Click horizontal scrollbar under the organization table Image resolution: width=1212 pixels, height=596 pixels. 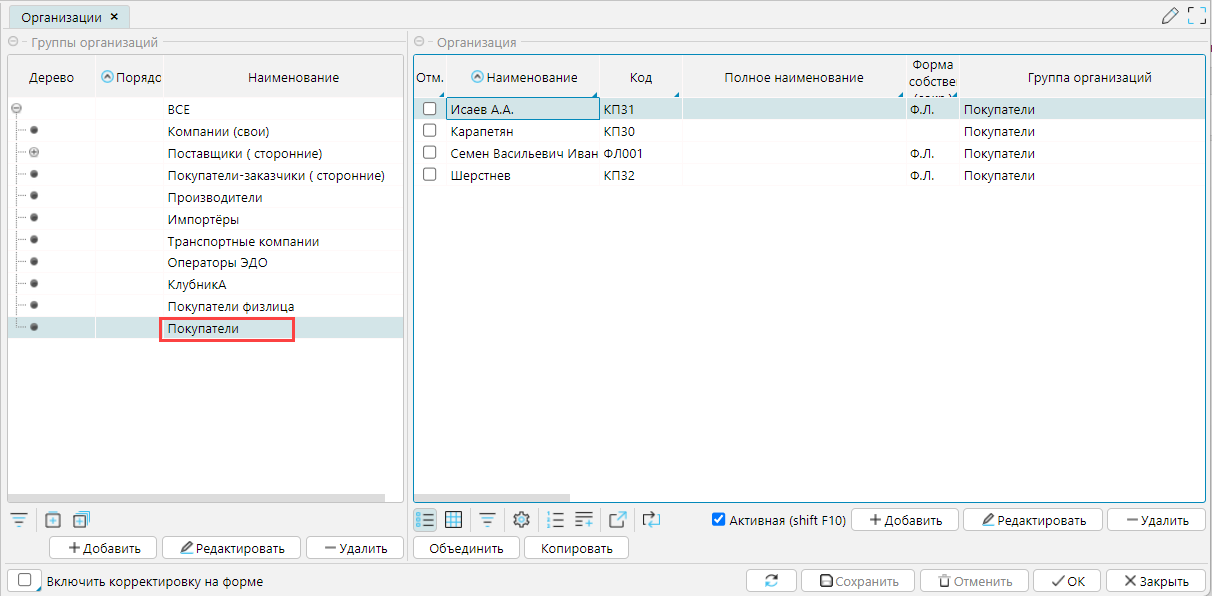pos(492,497)
